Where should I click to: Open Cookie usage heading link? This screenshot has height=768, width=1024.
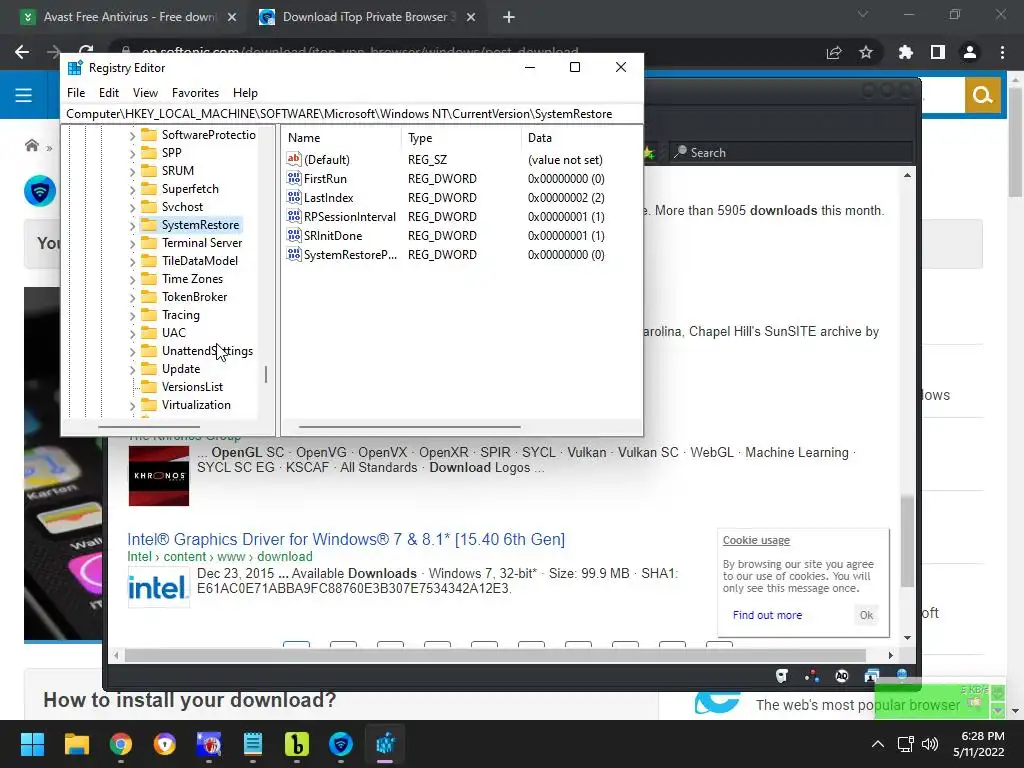[756, 540]
